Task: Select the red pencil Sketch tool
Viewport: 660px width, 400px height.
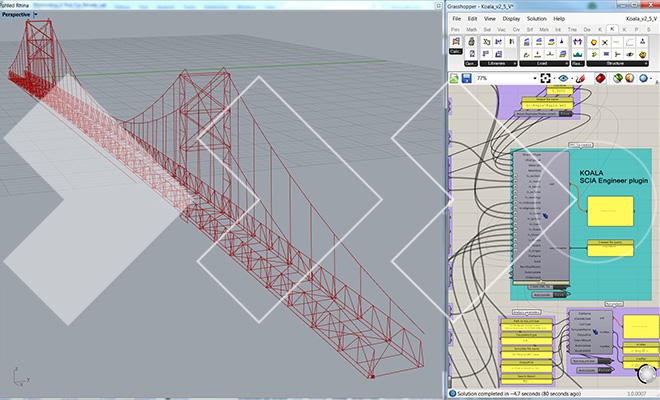Action: click(580, 78)
